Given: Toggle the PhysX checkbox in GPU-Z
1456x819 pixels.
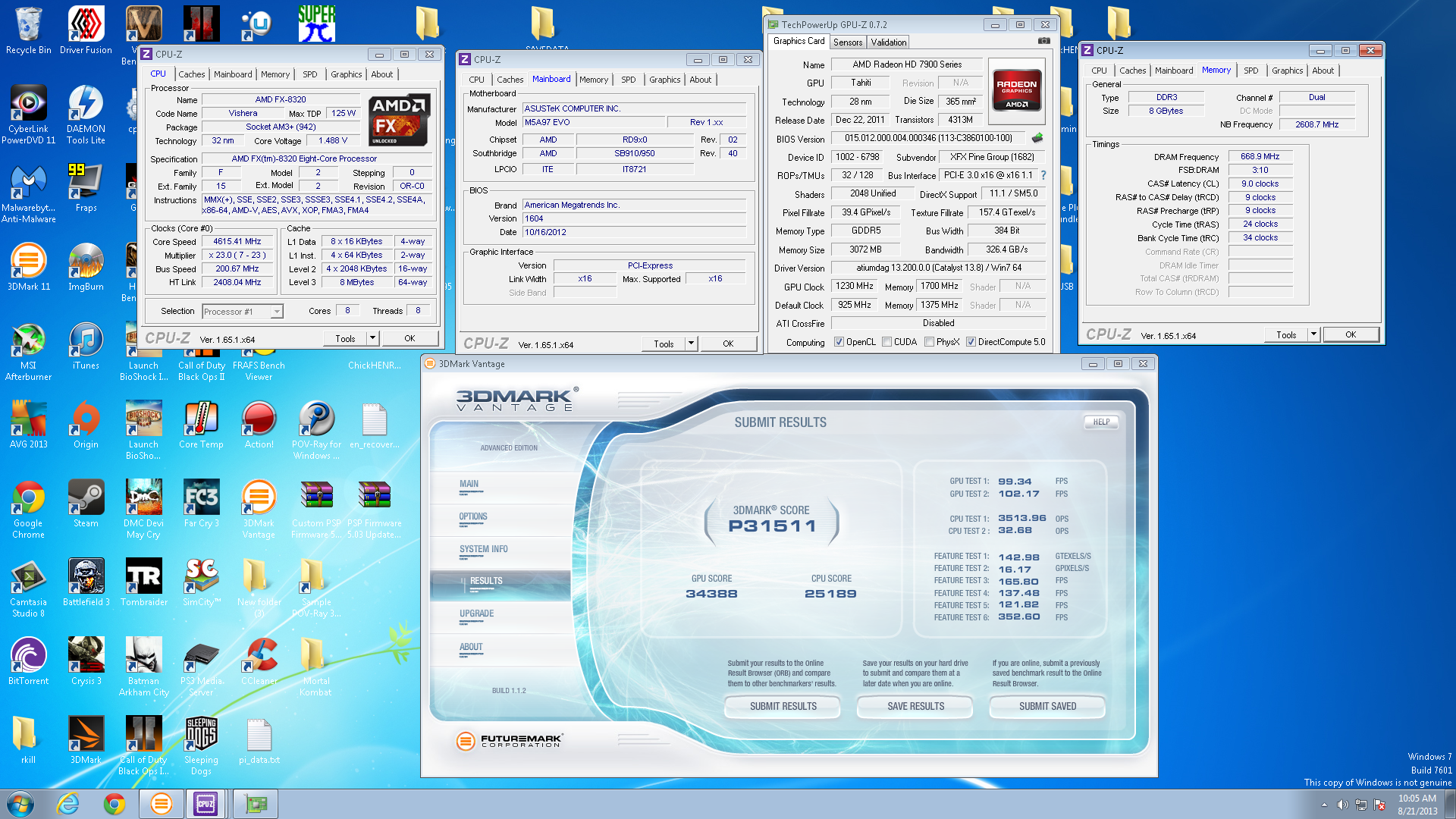Looking at the screenshot, I should [x=929, y=342].
